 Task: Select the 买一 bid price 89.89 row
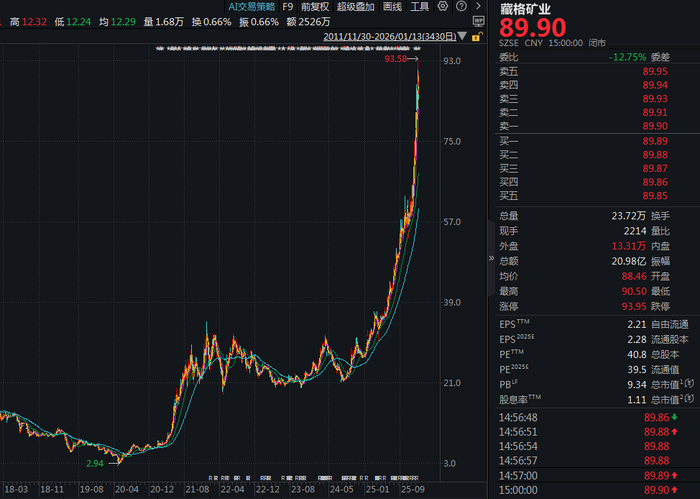[584, 141]
